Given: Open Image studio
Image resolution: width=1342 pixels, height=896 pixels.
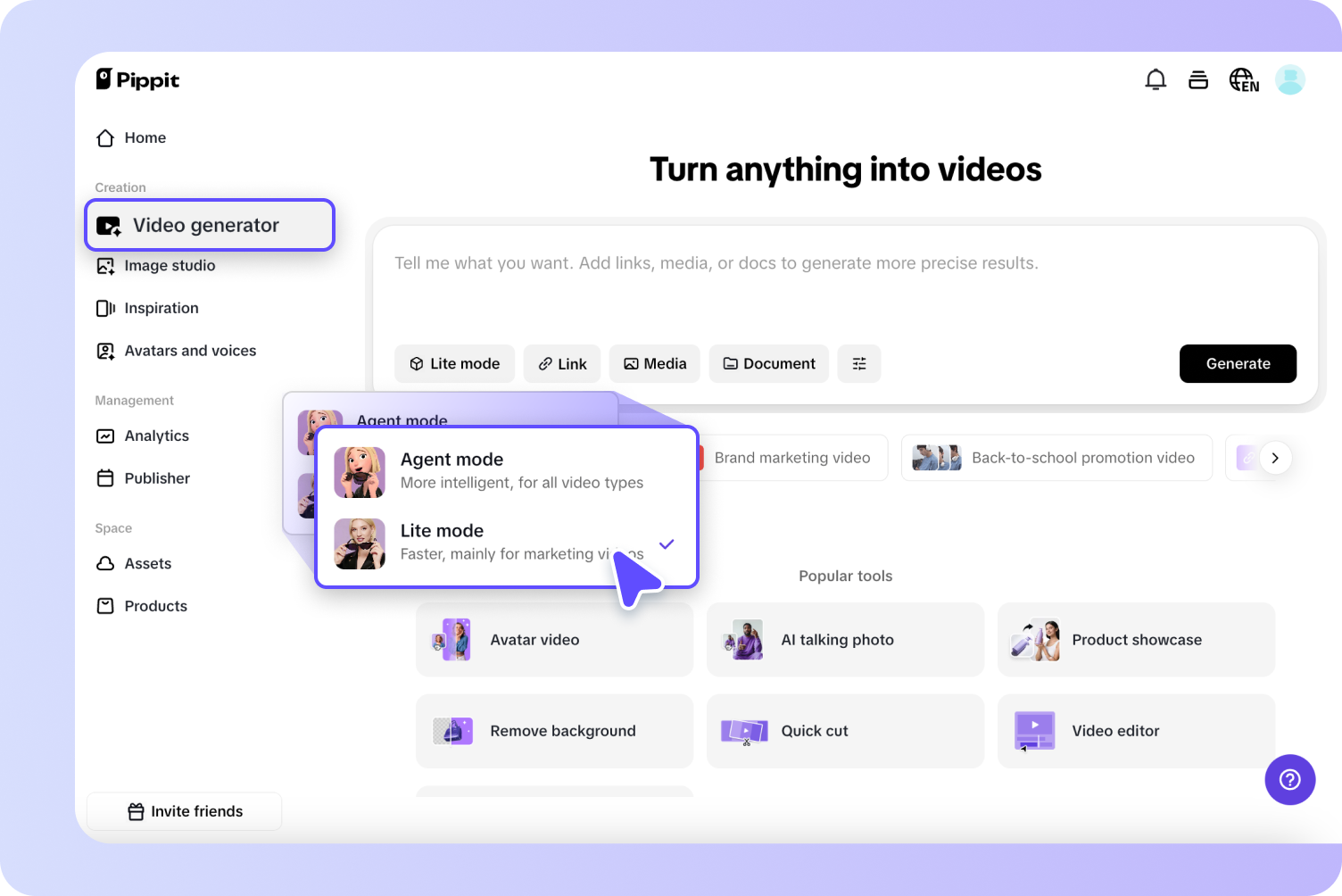Looking at the screenshot, I should [156, 265].
